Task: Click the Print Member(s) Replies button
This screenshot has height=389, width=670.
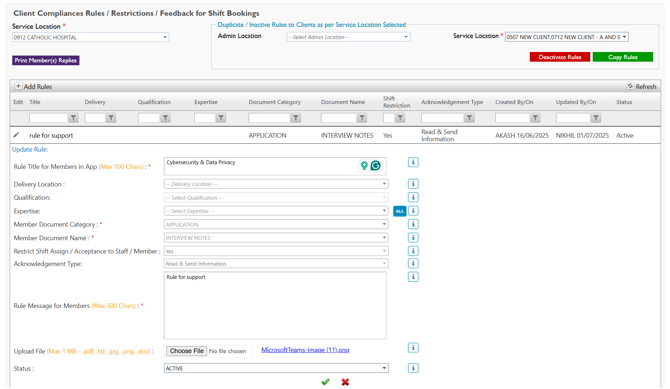Action: tap(46, 60)
